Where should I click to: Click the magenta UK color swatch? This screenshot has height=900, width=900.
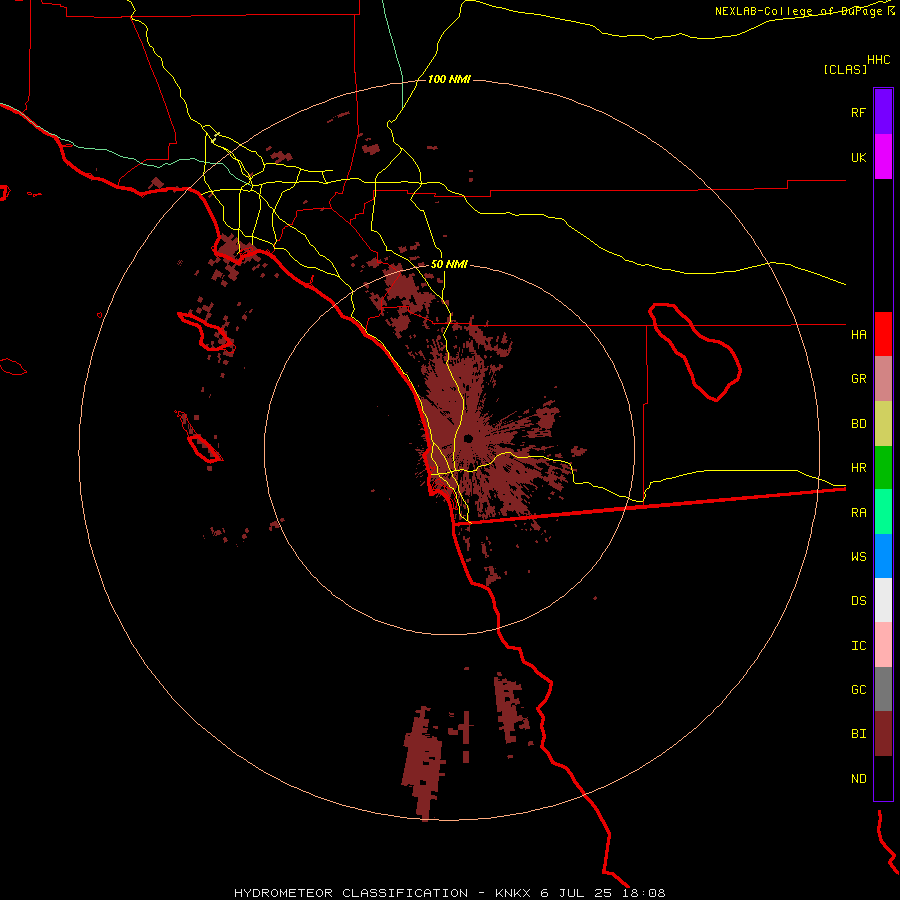tap(883, 157)
